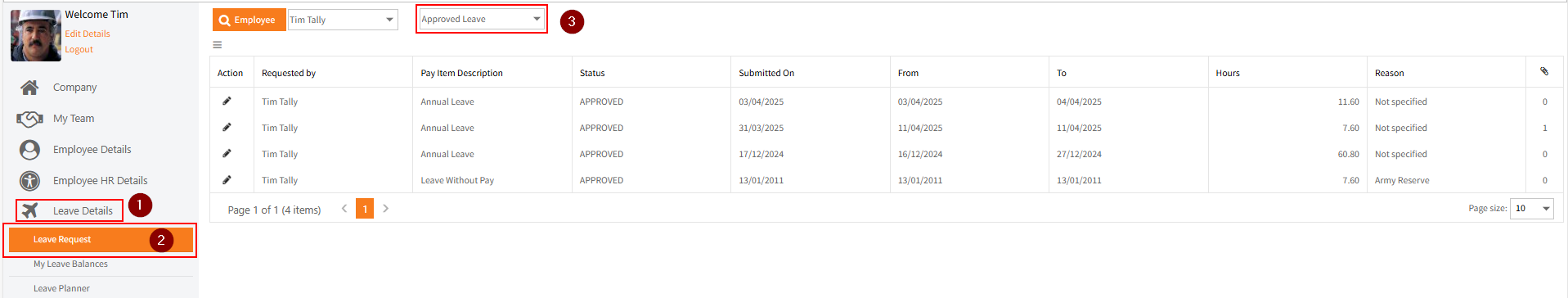The image size is (1568, 298).
Task: Click the attachment paperclip column header
Action: coord(1544,71)
